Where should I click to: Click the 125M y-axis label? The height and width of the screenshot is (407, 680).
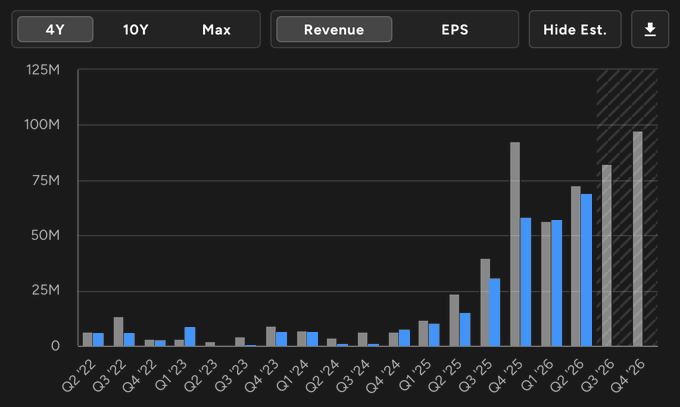coord(43,70)
